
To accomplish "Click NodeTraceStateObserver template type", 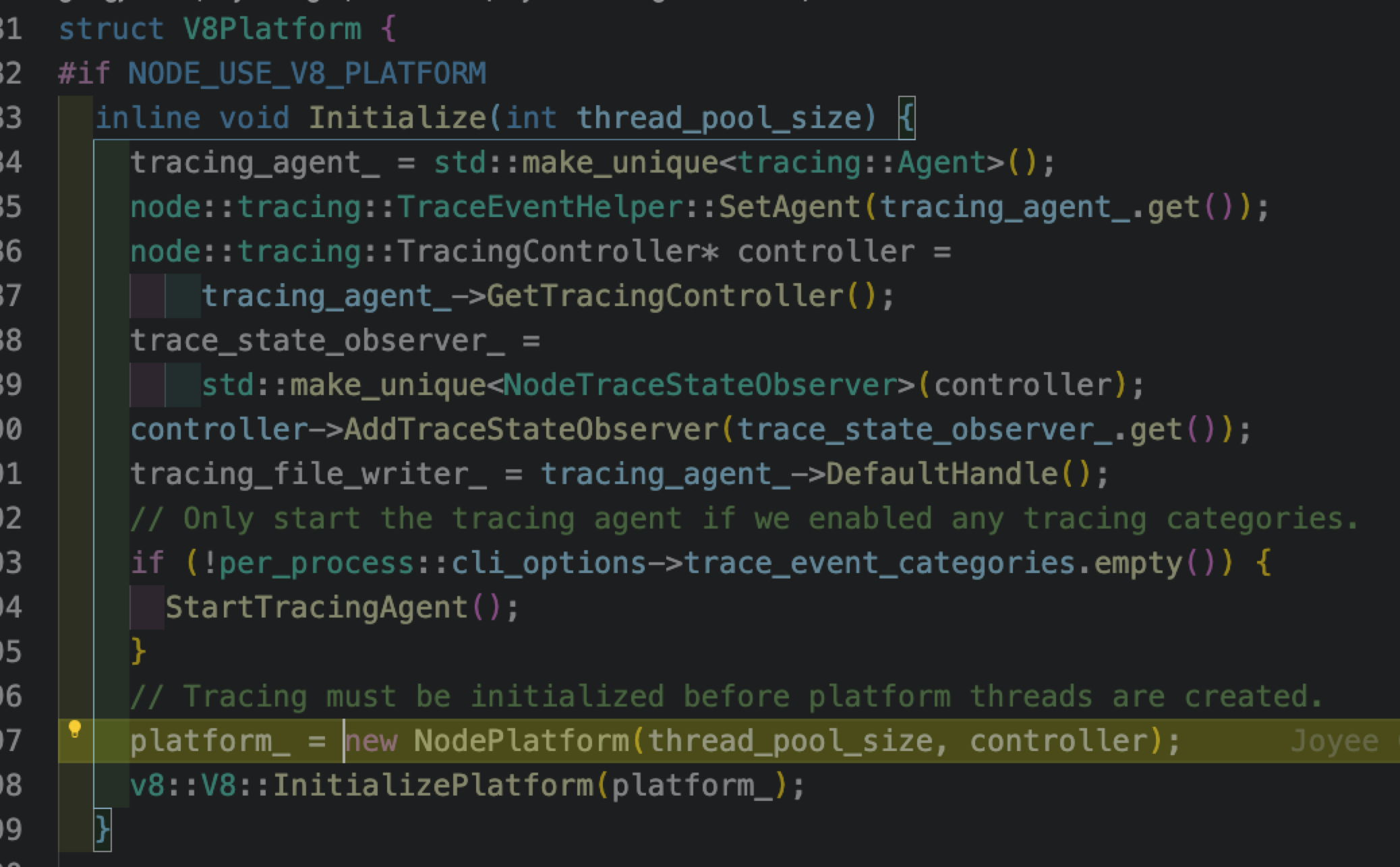I will point(701,385).
